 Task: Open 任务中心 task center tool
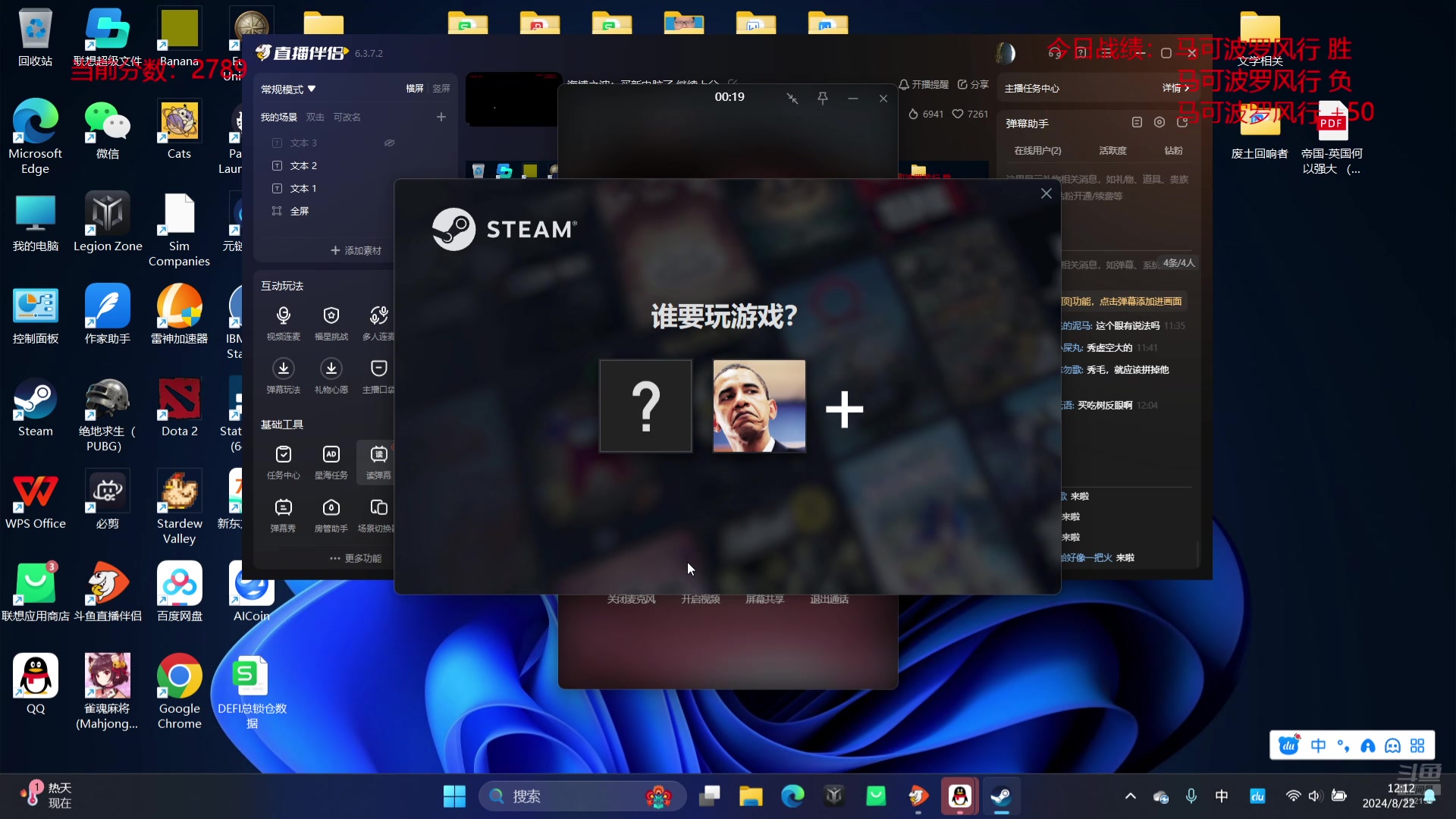284,462
